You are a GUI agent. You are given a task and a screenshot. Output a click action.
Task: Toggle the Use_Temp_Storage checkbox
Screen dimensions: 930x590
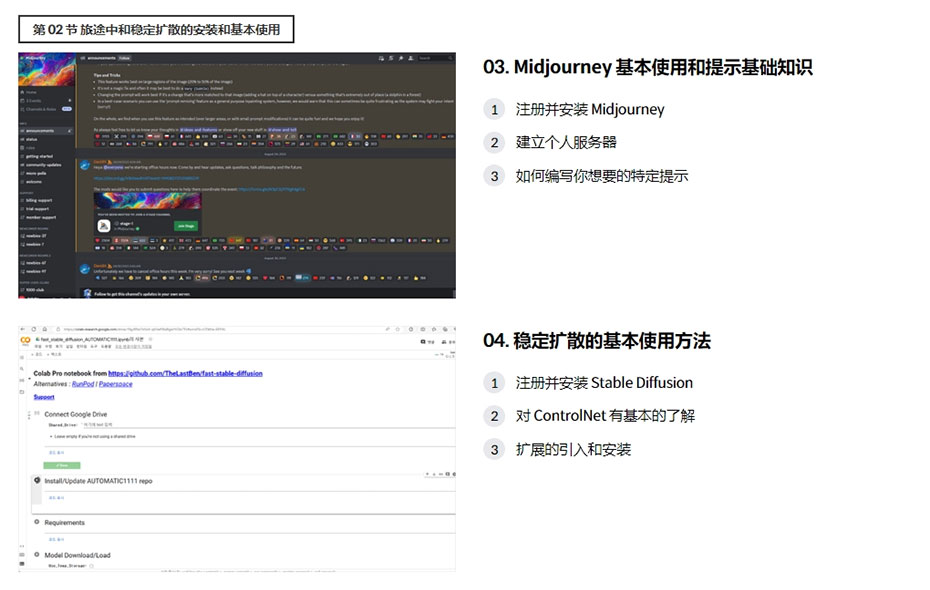[x=91, y=566]
